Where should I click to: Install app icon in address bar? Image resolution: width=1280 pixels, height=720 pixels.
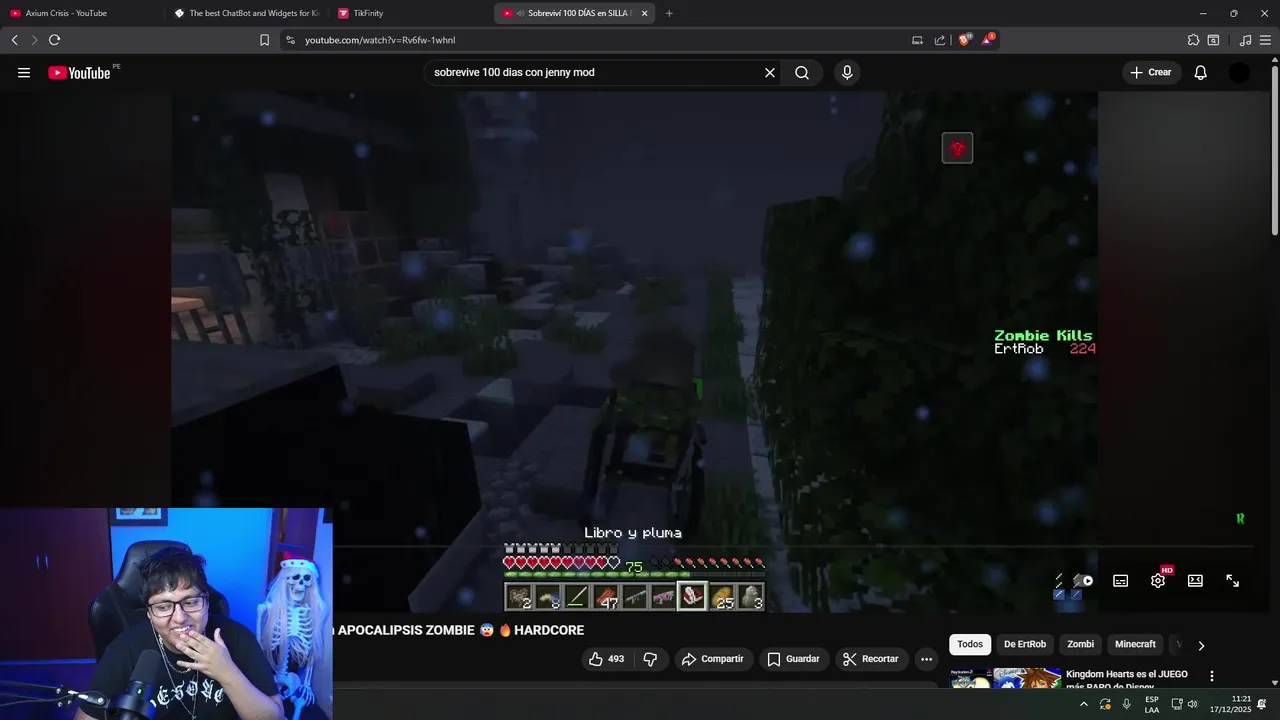click(x=917, y=40)
